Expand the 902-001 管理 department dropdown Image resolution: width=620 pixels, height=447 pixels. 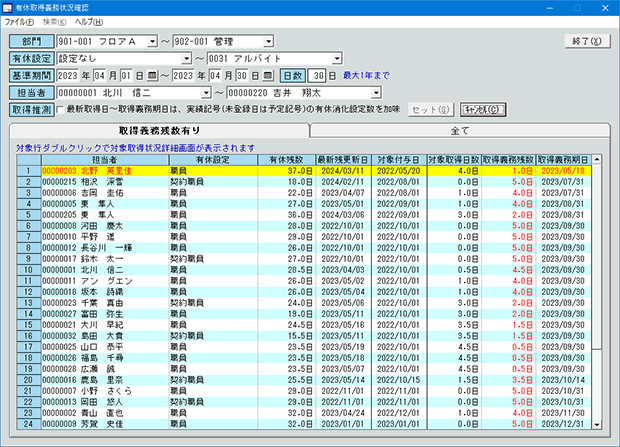[x=268, y=41]
